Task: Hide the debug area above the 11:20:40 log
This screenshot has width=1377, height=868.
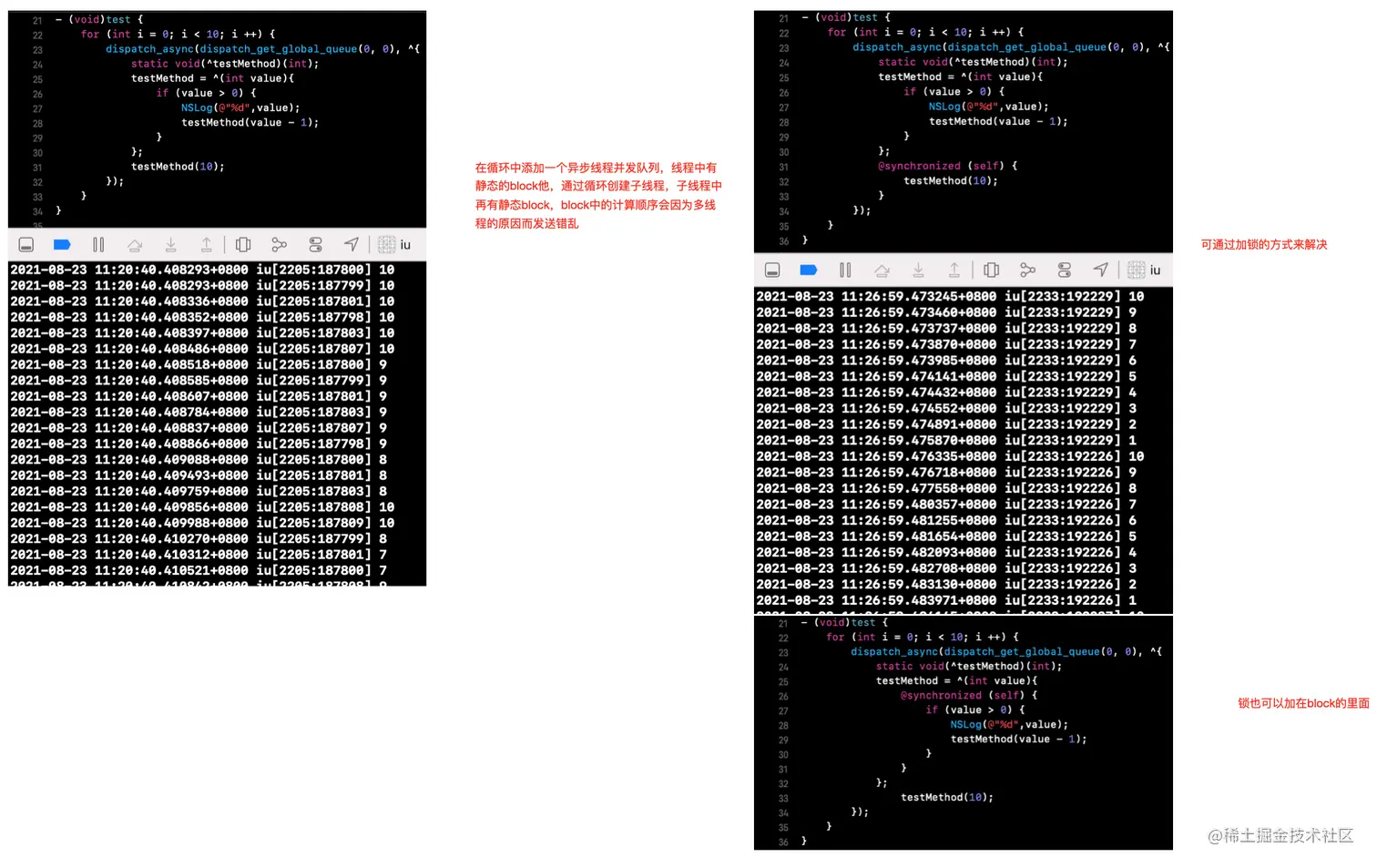Action: (x=26, y=245)
